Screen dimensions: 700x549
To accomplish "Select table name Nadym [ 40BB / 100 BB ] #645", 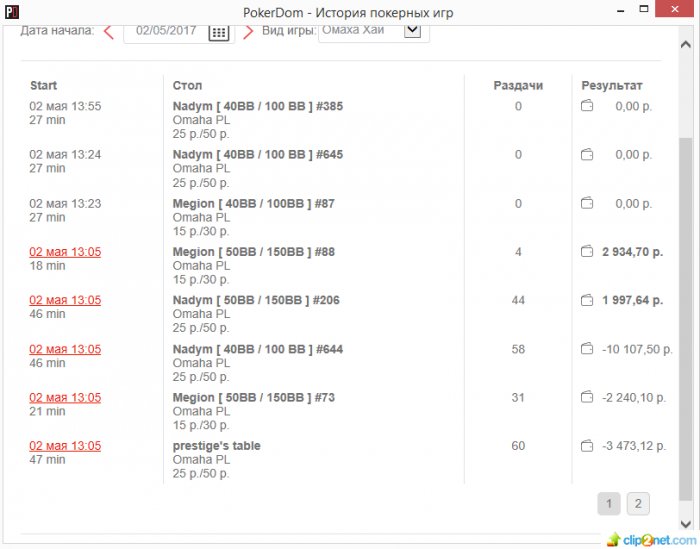I will click(258, 155).
